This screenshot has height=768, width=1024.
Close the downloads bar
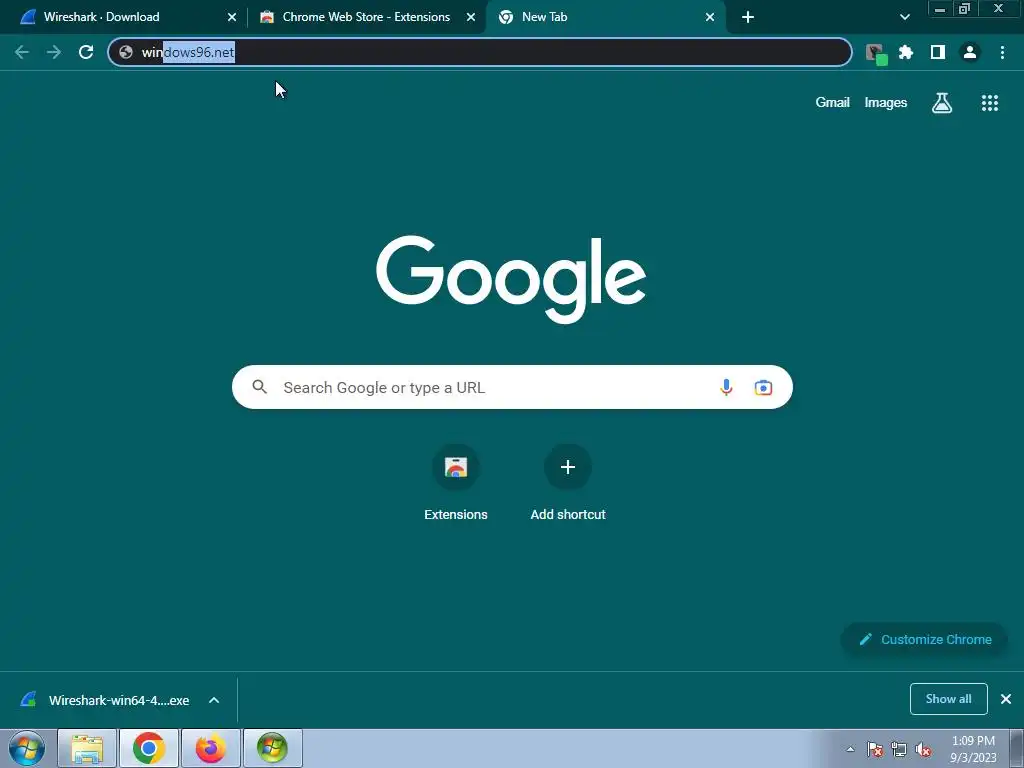[x=1006, y=699]
